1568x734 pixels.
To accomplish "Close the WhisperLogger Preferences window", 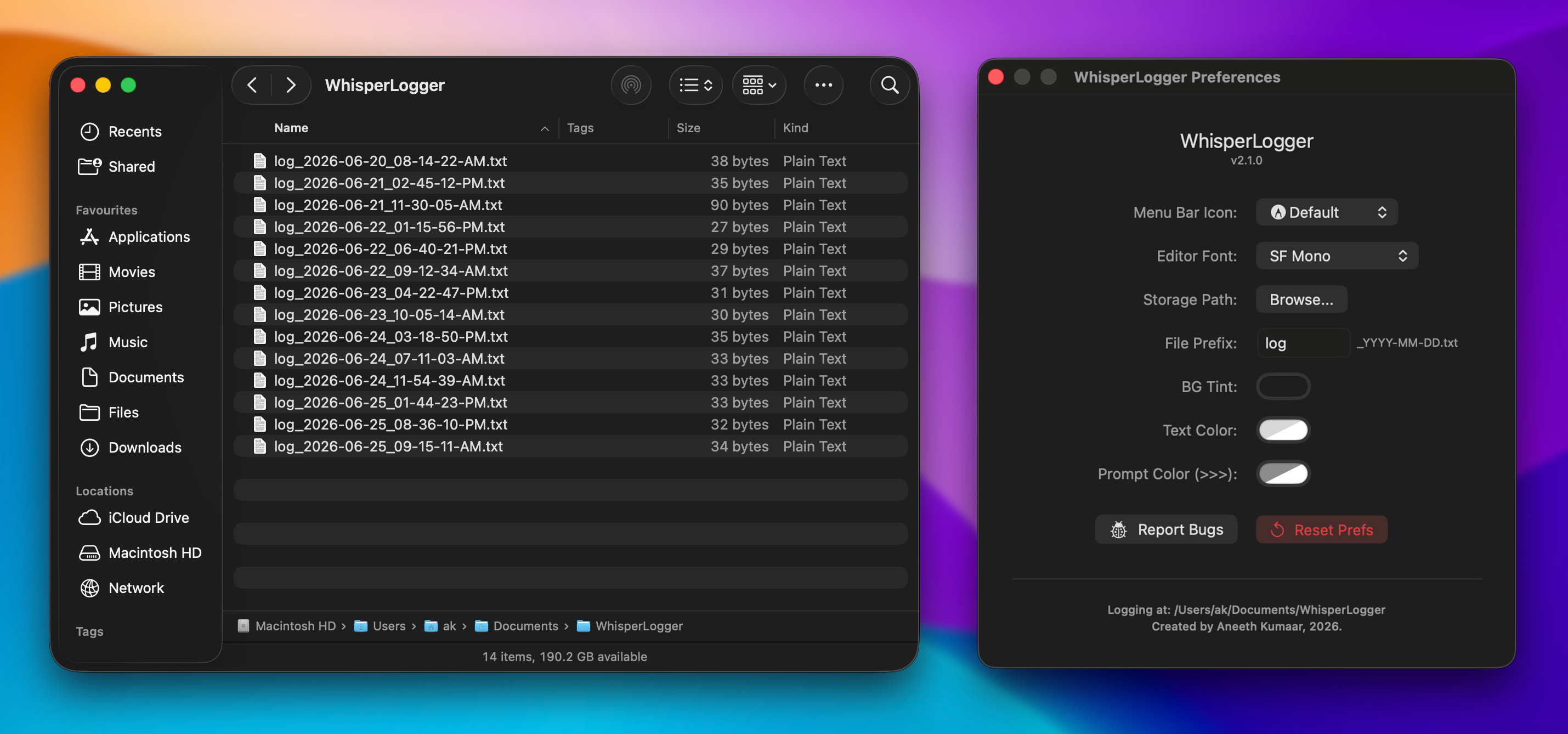I will [996, 77].
